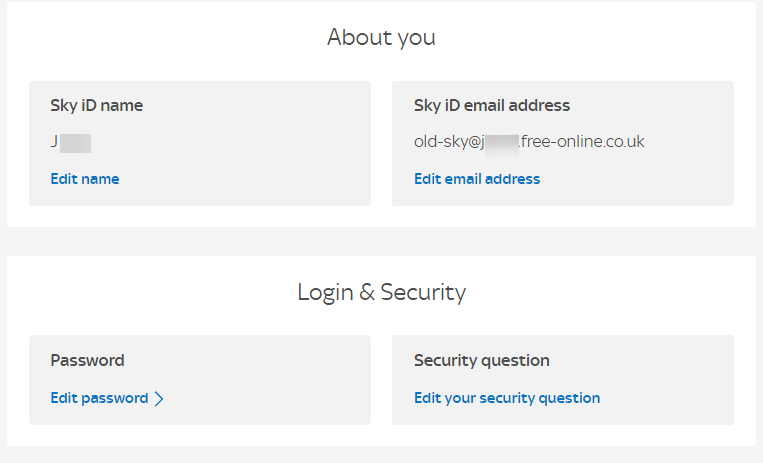
Task: Click the 'old-sky@' start of the email
Action: point(446,142)
